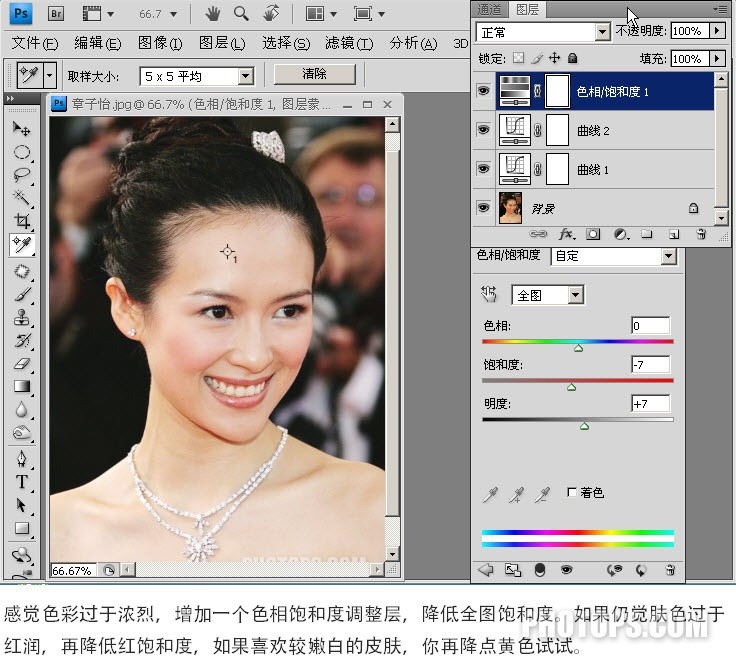Viewport: 736px width, 669px height.
Task: Open the 图像 menu
Action: pyautogui.click(x=160, y=43)
